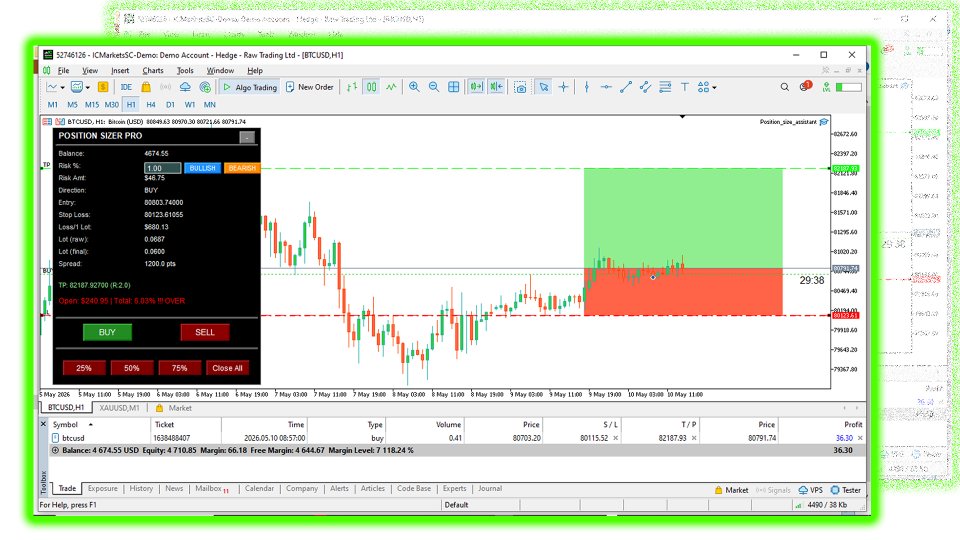Select the MN timeframe
This screenshot has height=540, width=960.
pos(209,105)
